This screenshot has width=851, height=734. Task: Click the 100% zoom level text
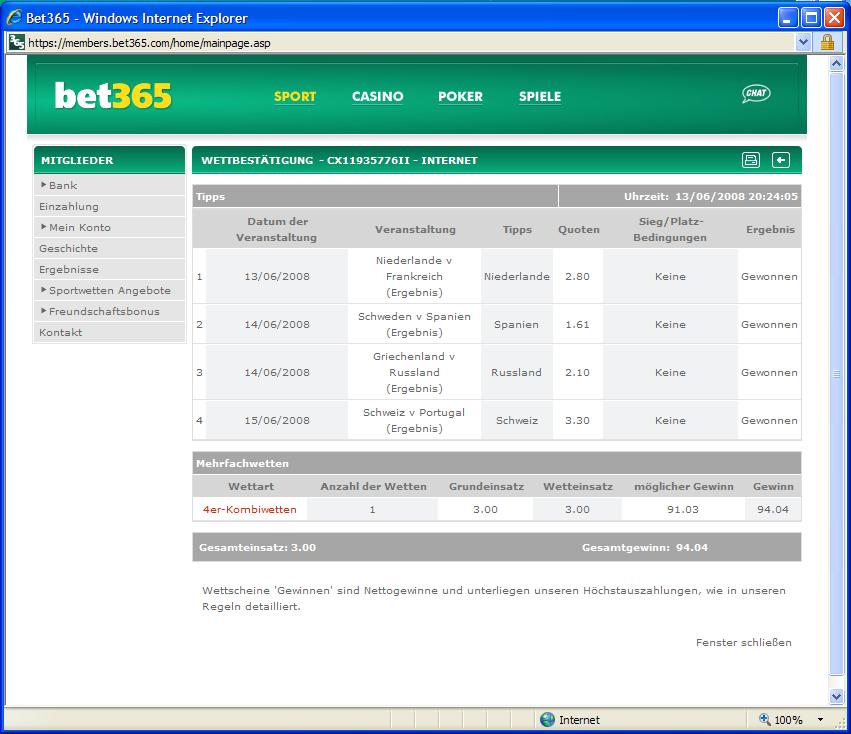tap(788, 720)
